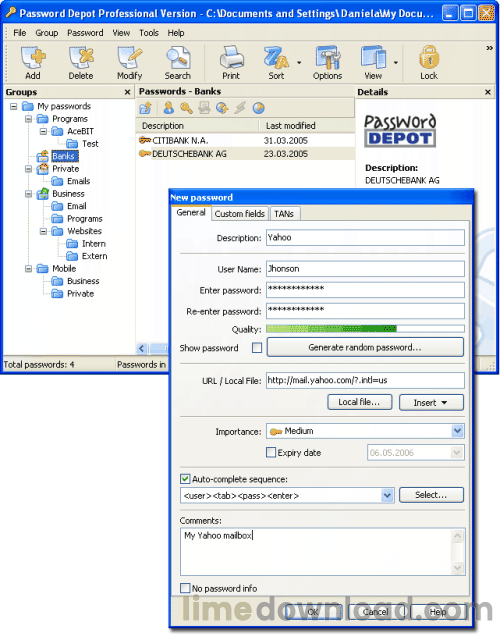Select the Banks group in tree
This screenshot has height=640, width=500.
pyautogui.click(x=64, y=156)
